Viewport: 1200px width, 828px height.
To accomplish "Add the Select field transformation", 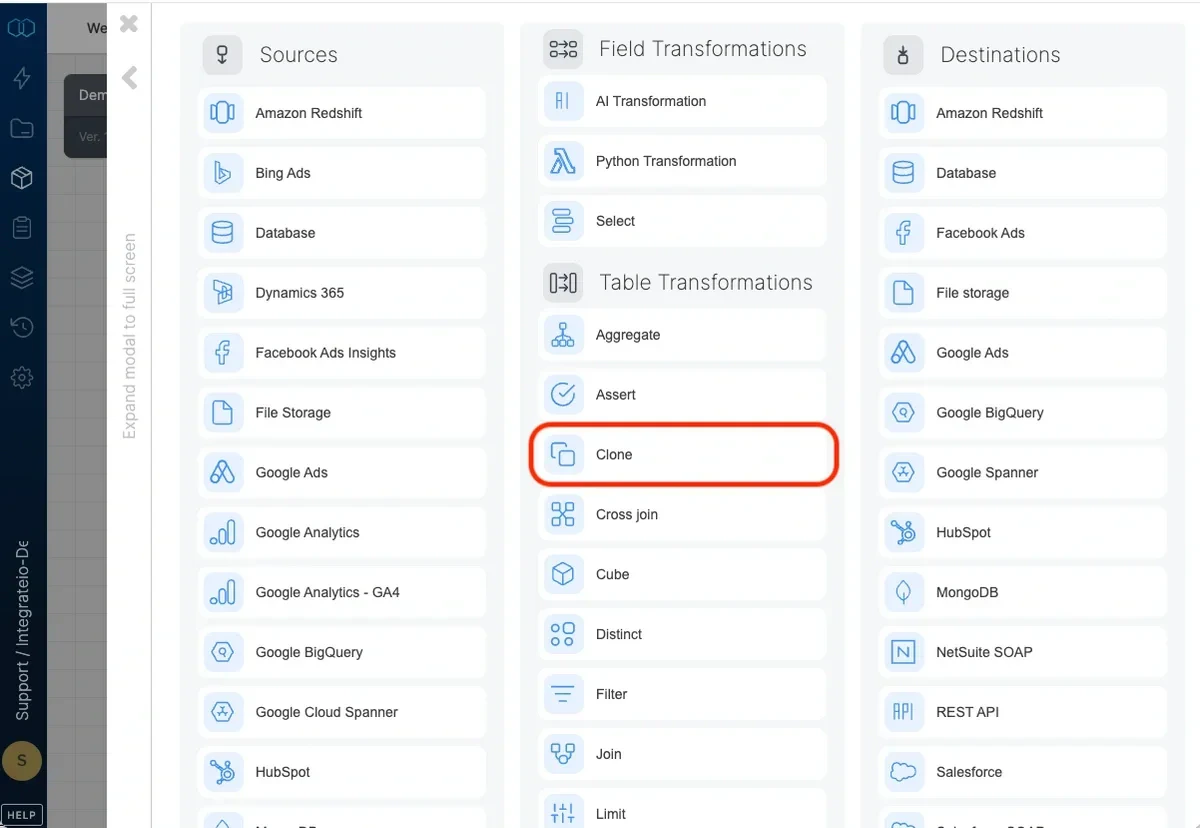I will (683, 221).
